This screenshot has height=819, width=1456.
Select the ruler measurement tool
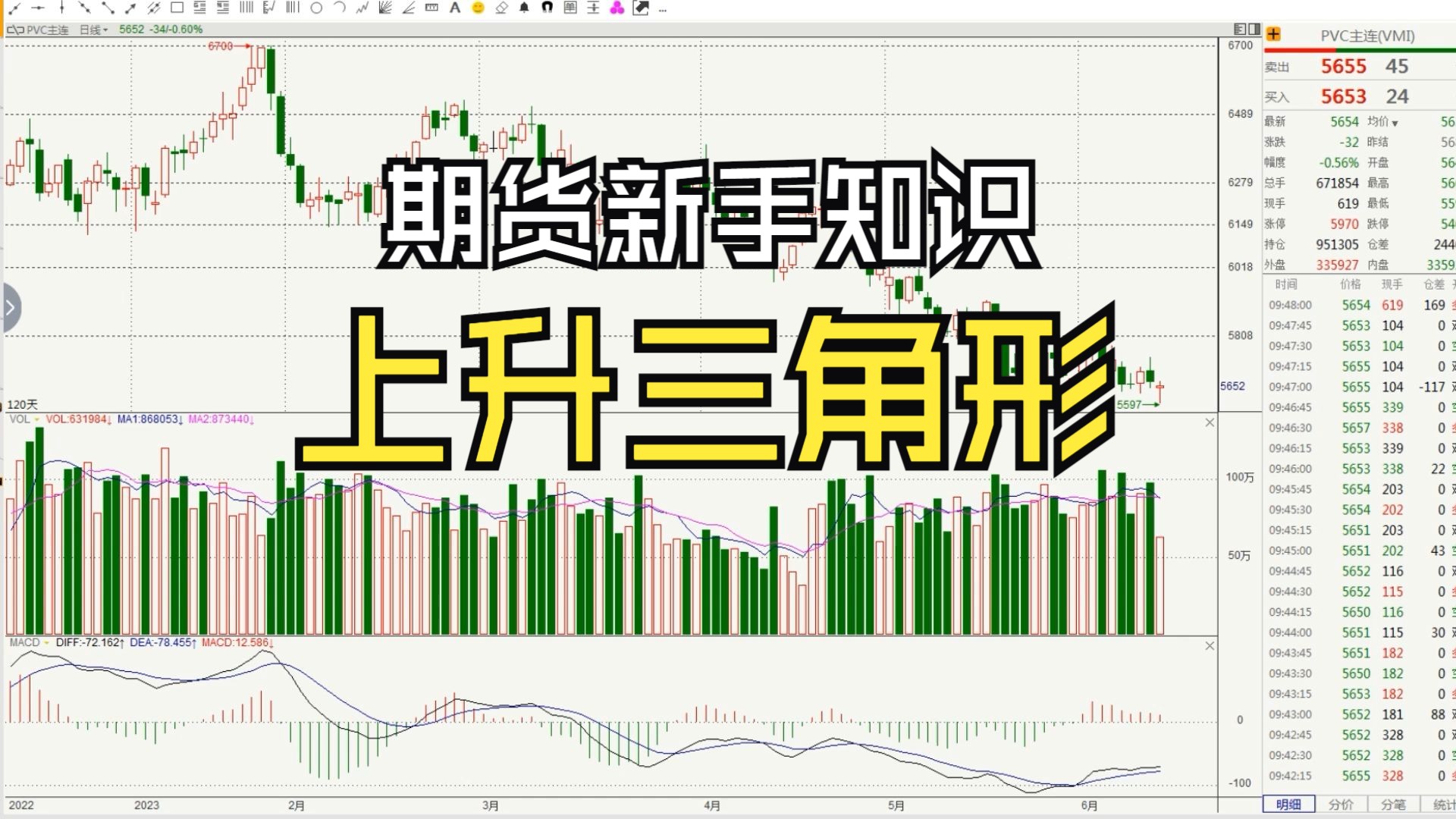tap(431, 8)
